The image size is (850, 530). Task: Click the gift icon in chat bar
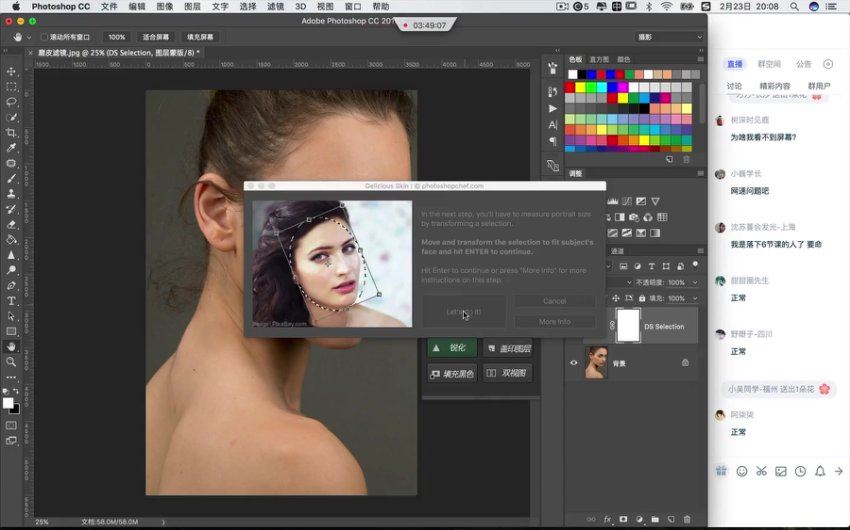pyautogui.click(x=721, y=471)
